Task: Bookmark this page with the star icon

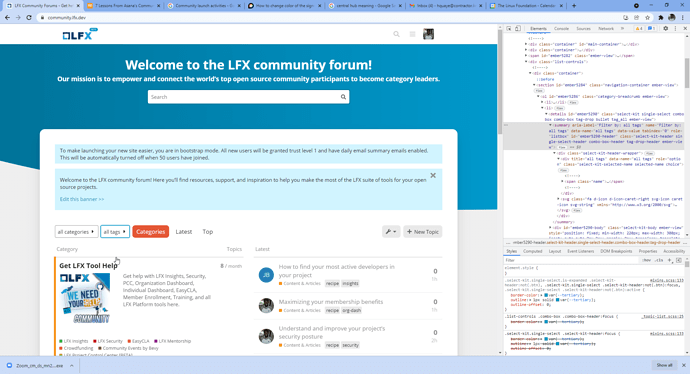Action: (x=647, y=18)
